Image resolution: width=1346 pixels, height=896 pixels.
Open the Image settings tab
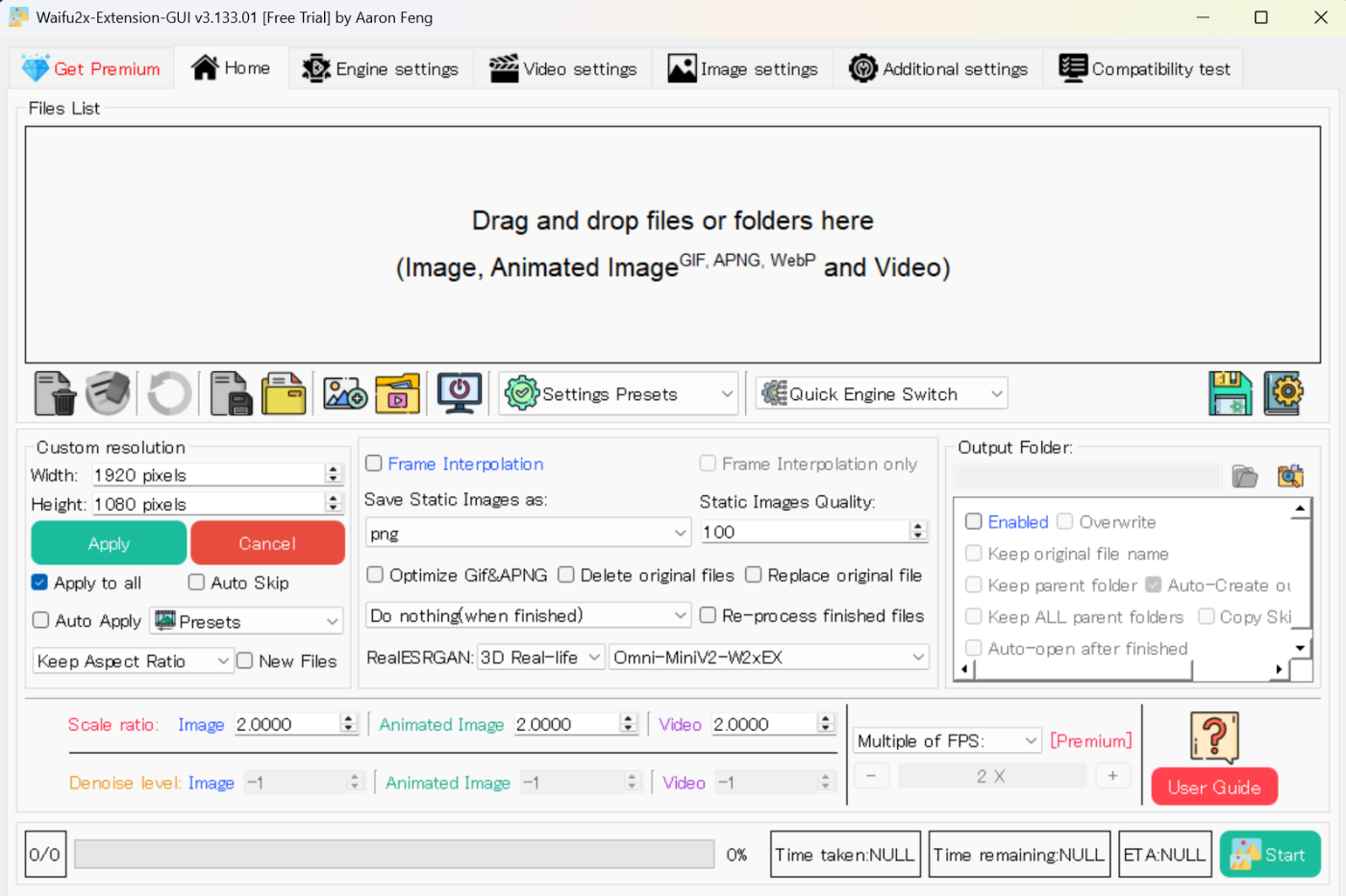(x=742, y=68)
